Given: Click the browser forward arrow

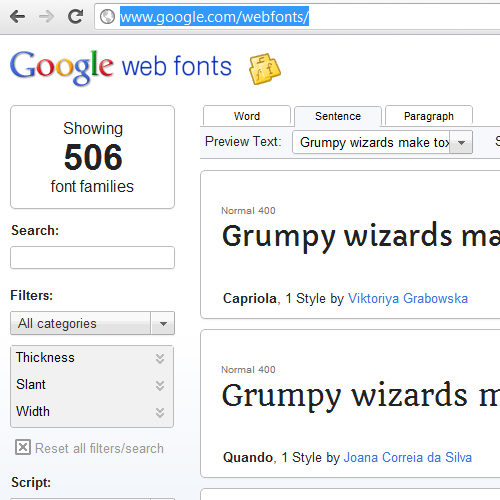Looking at the screenshot, I should tap(46, 16).
